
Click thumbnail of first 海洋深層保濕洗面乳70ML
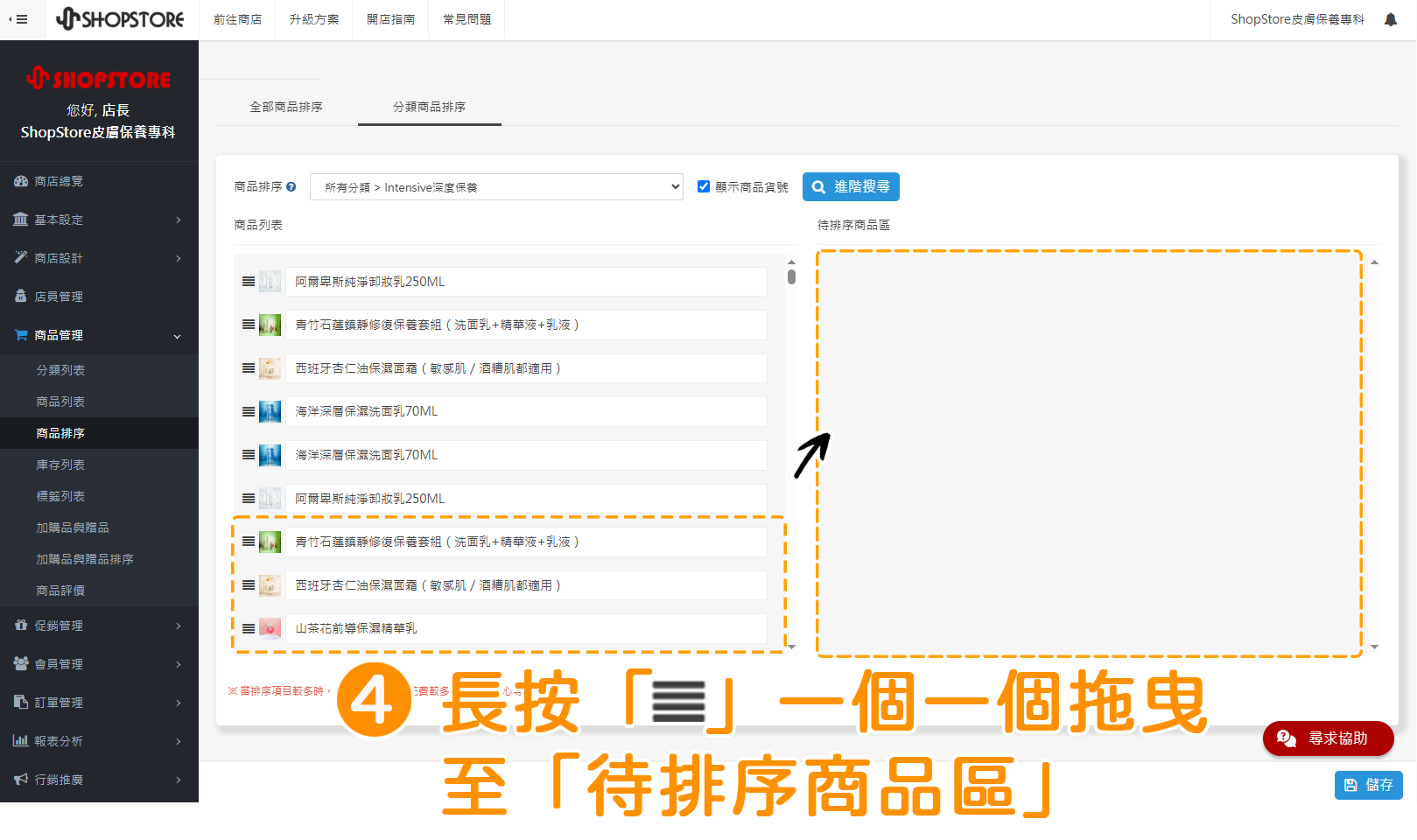click(x=270, y=411)
